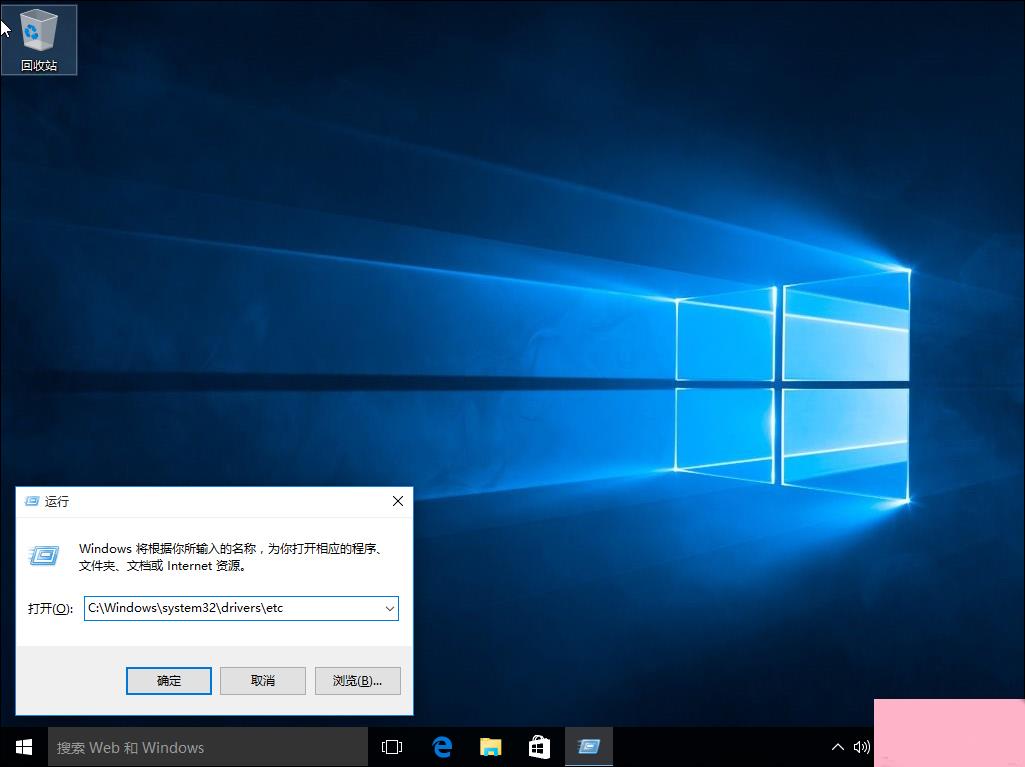Viewport: 1025px width, 767px height.
Task: Confirm with the 确定 button
Action: click(x=169, y=681)
